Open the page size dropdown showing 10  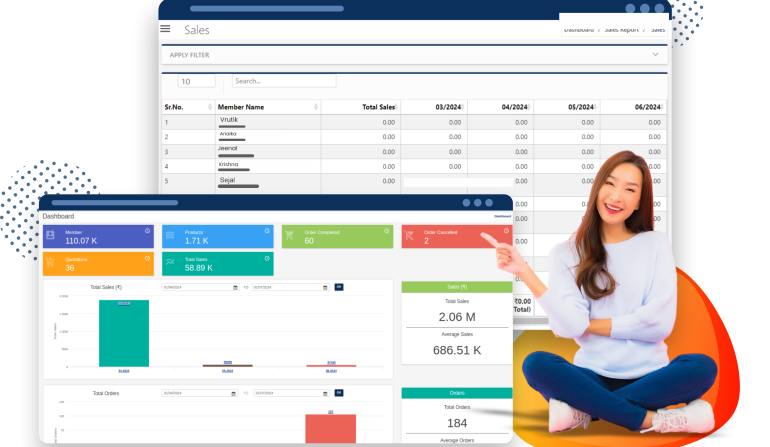(x=196, y=81)
